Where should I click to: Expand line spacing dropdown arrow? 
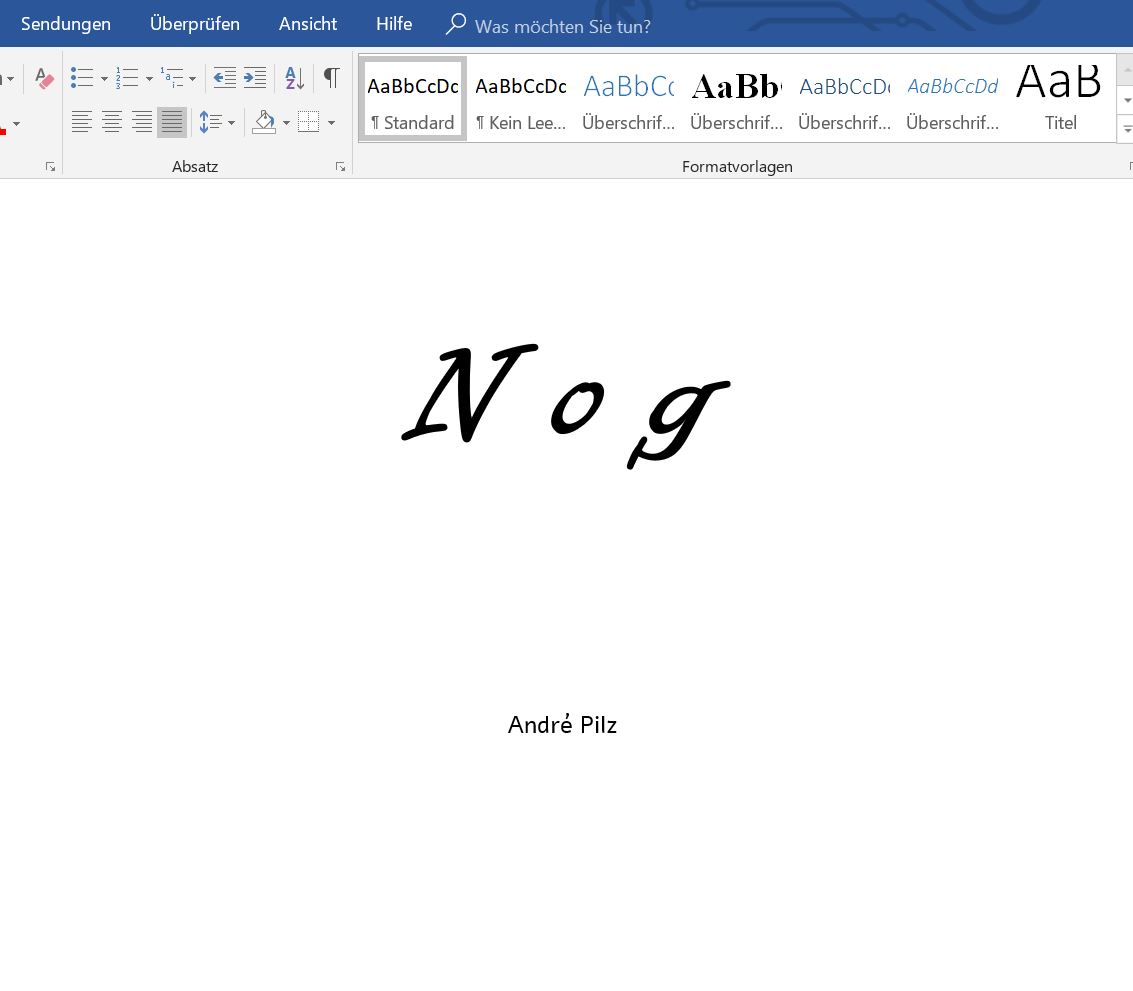[231, 123]
